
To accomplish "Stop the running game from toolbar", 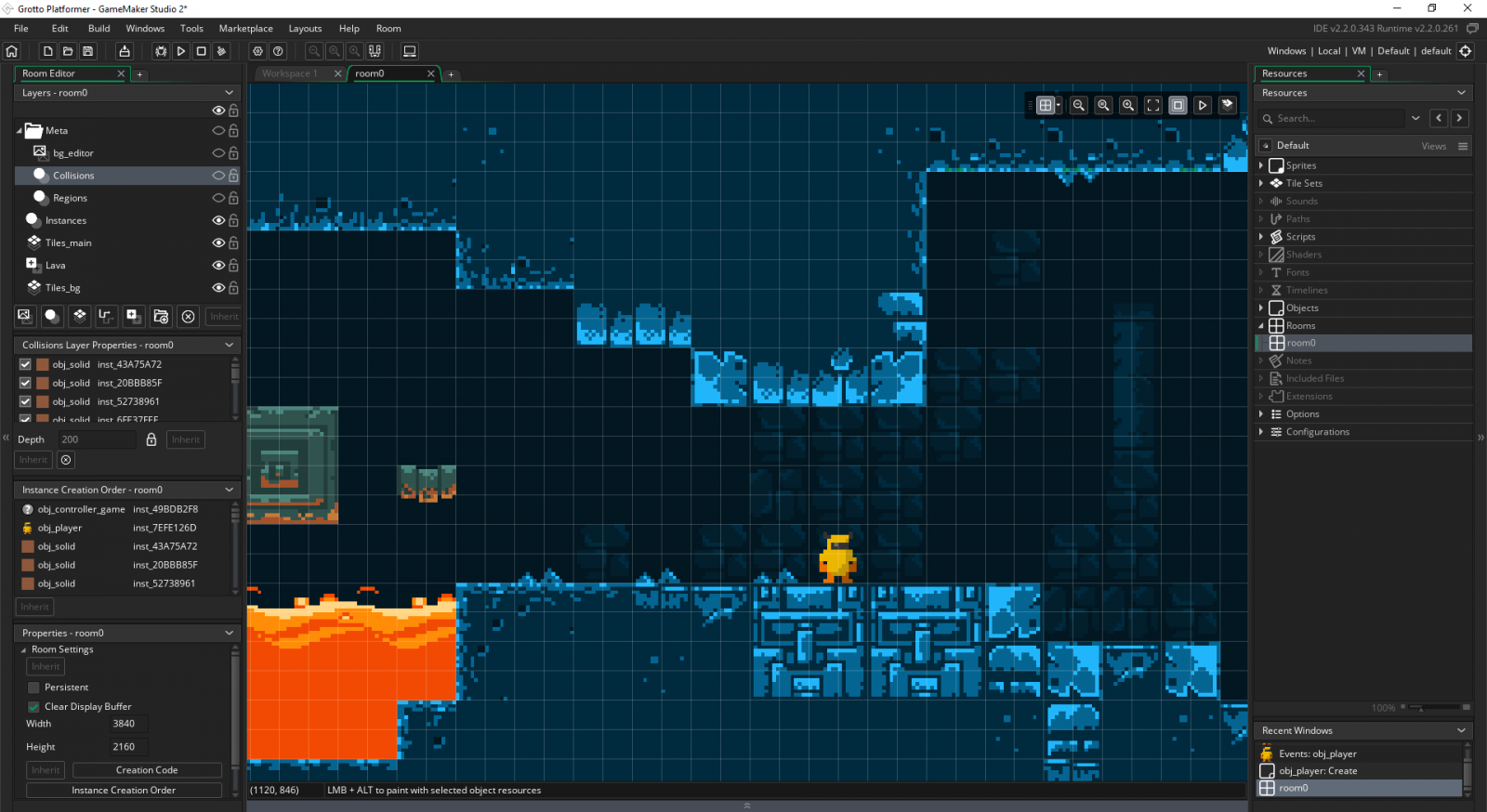I will 201,51.
